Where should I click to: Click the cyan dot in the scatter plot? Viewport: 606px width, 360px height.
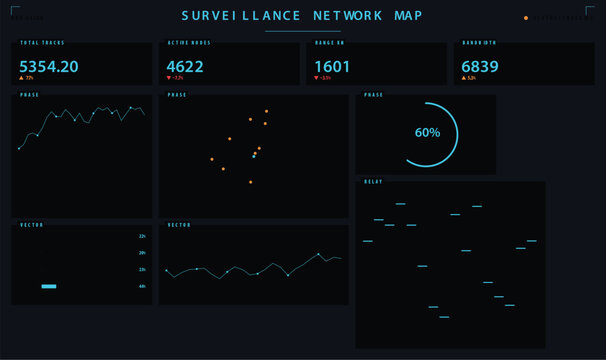click(x=254, y=157)
